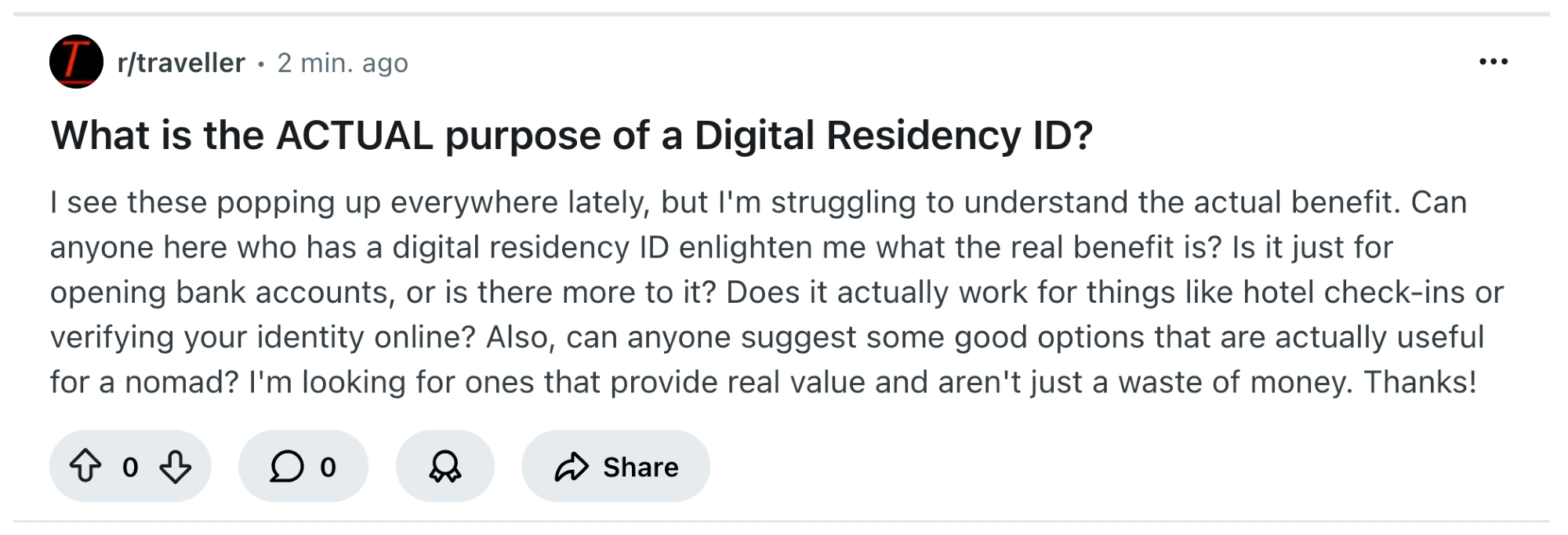Click the '2 min. ago' timestamp
This screenshot has width=1568, height=535.
tap(343, 63)
